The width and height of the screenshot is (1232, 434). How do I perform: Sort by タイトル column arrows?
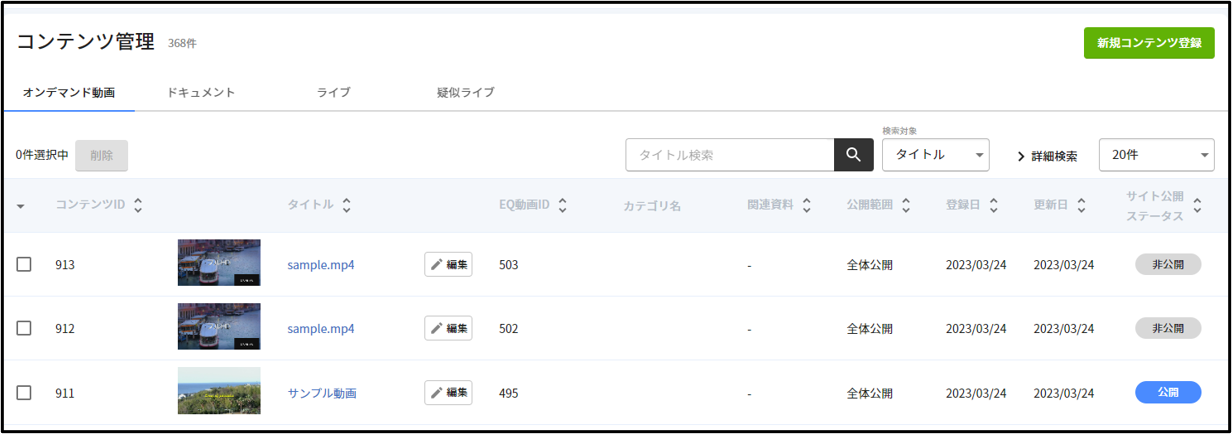(x=346, y=205)
